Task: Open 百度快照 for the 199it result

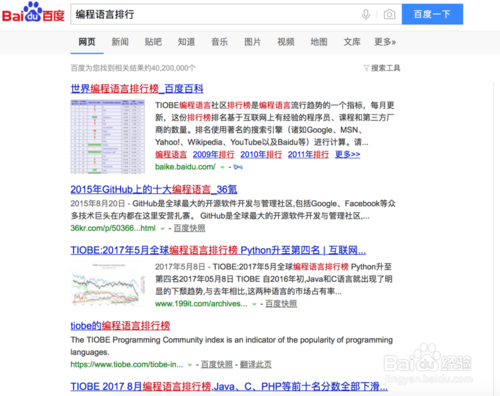Action: [x=281, y=304]
